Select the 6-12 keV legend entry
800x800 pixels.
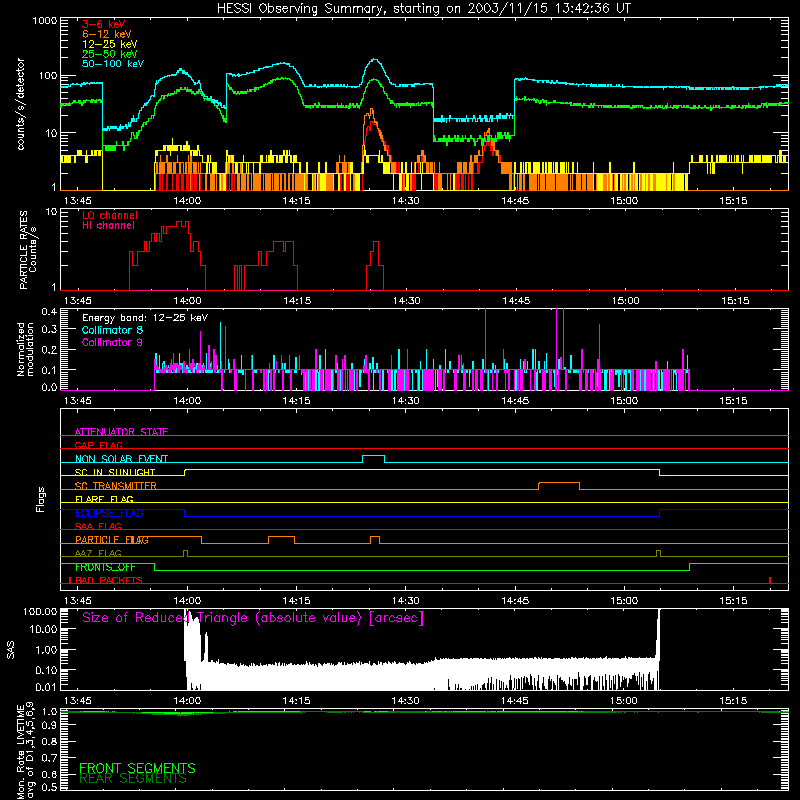(x=106, y=34)
